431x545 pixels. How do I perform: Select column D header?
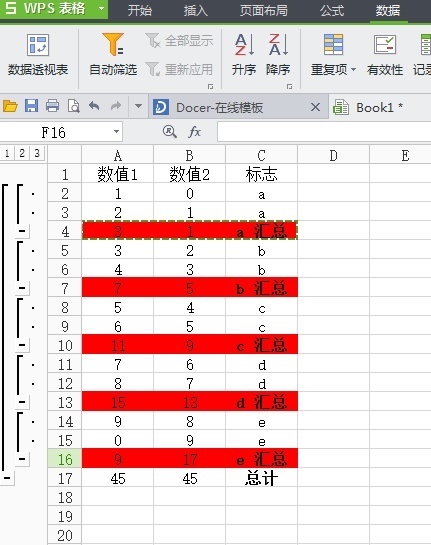333,155
